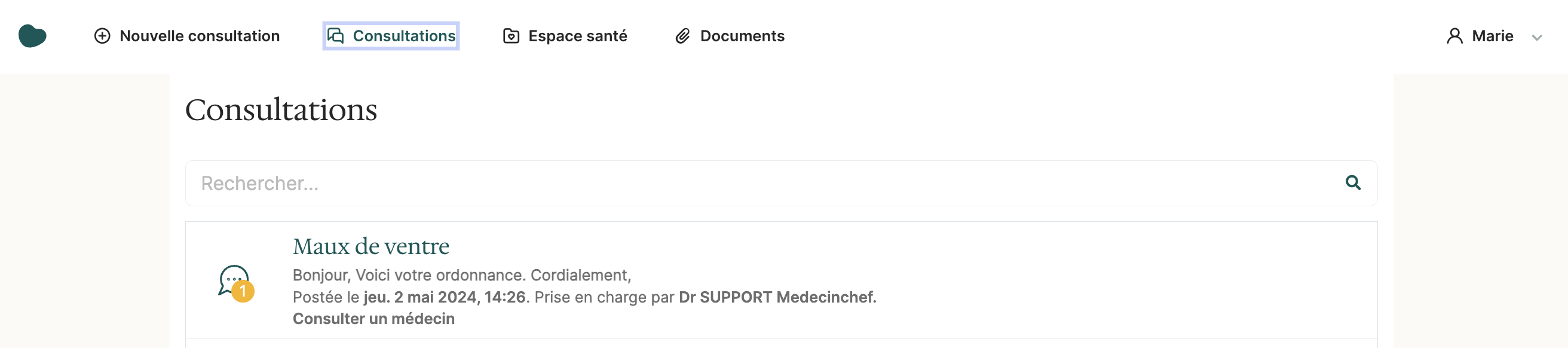1568x348 pixels.
Task: Click the orange unread notification badge
Action: coord(243,291)
